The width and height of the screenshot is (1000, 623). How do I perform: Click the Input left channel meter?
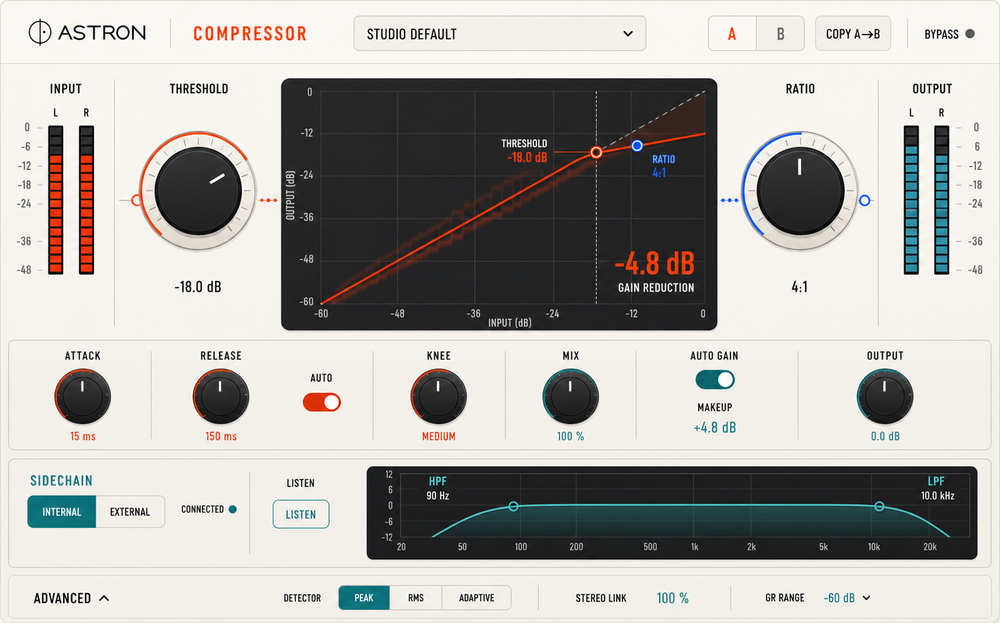coord(55,200)
